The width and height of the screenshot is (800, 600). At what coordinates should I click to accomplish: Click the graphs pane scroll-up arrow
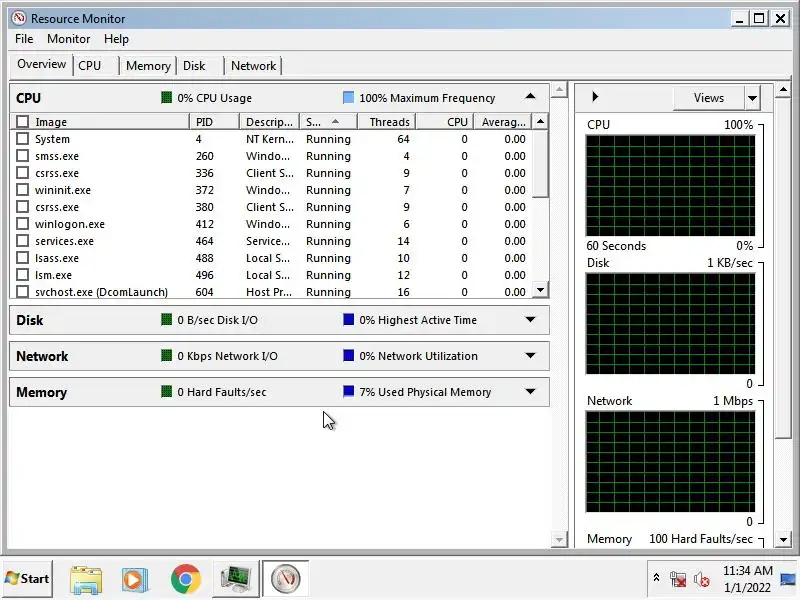[x=783, y=90]
